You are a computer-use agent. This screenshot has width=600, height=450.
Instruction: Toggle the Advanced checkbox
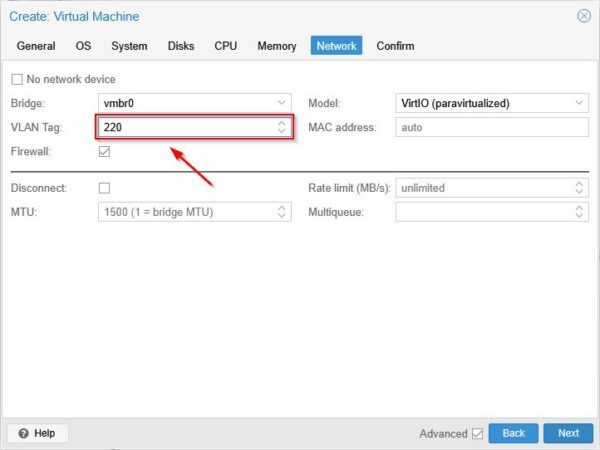477,434
